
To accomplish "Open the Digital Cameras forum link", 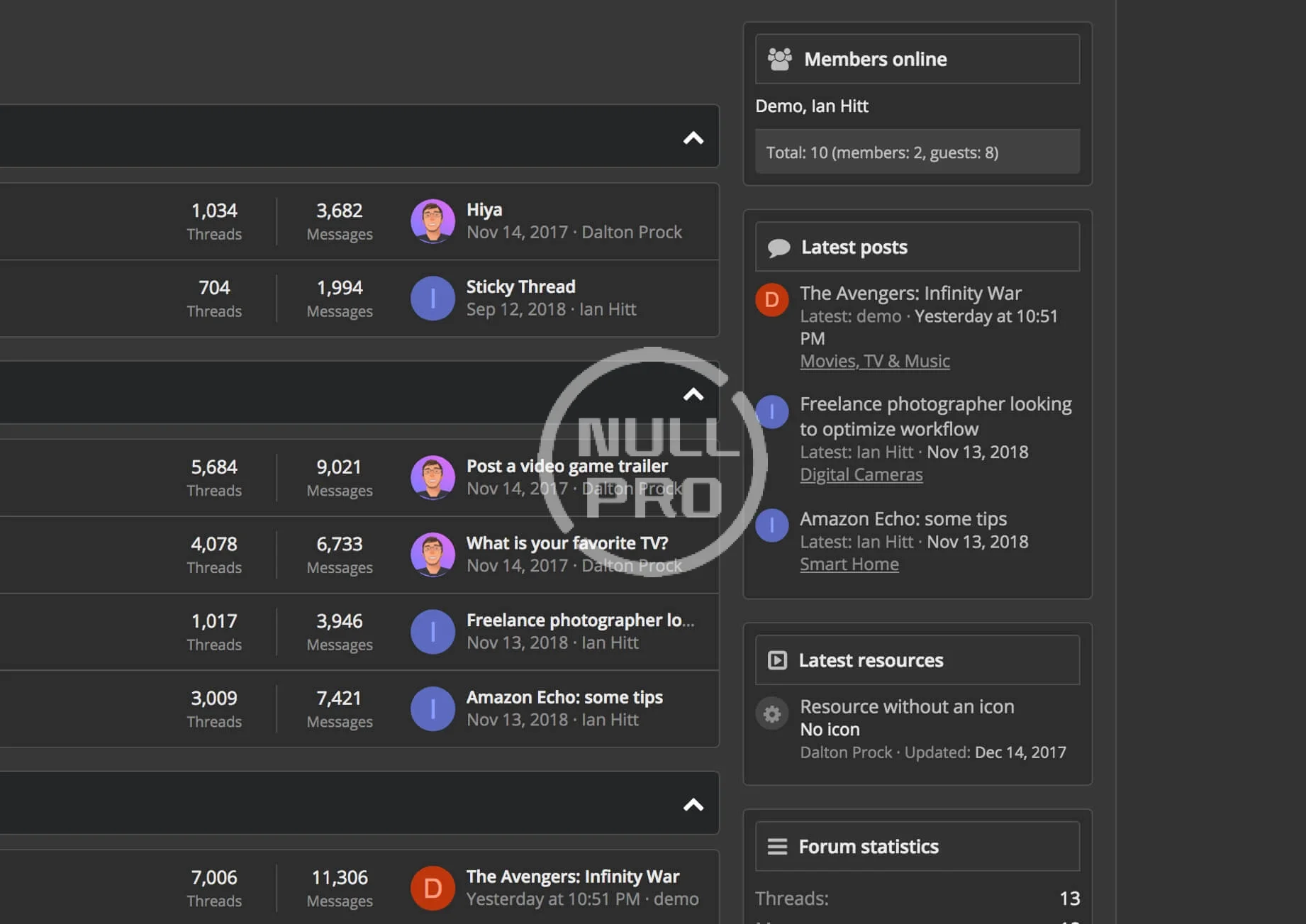I will (861, 474).
